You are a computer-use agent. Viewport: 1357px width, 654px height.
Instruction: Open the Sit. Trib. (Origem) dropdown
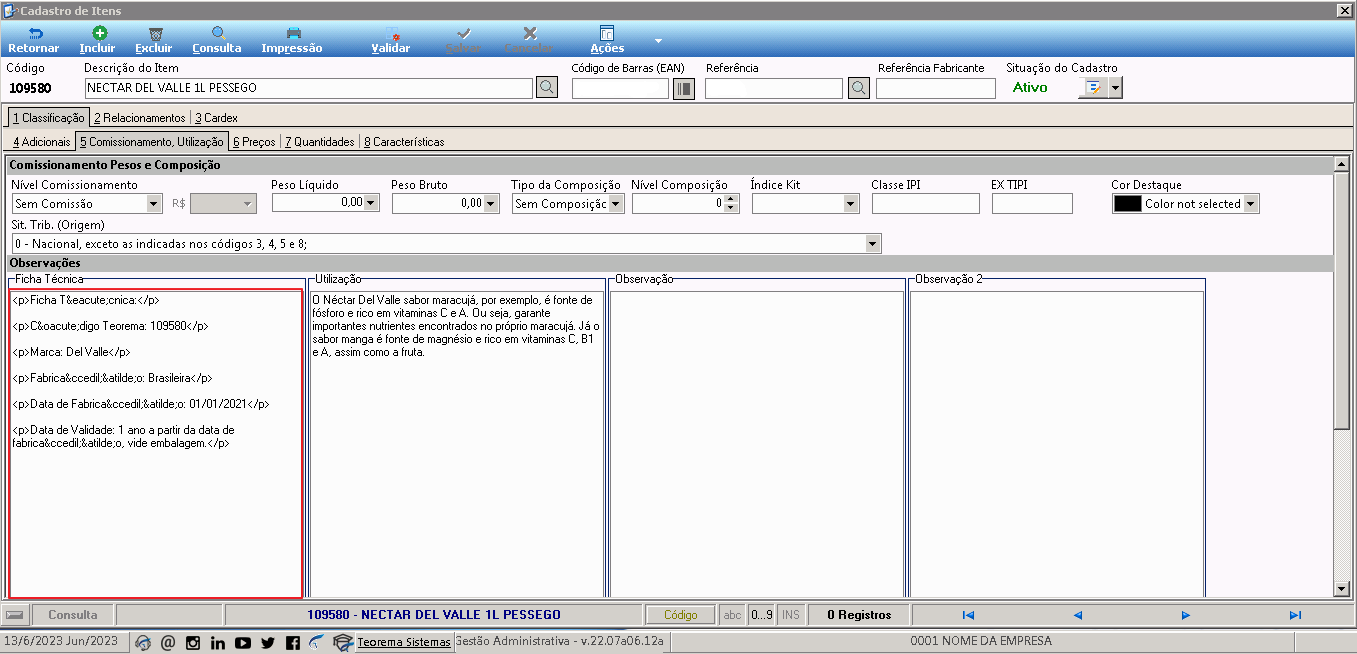click(873, 243)
